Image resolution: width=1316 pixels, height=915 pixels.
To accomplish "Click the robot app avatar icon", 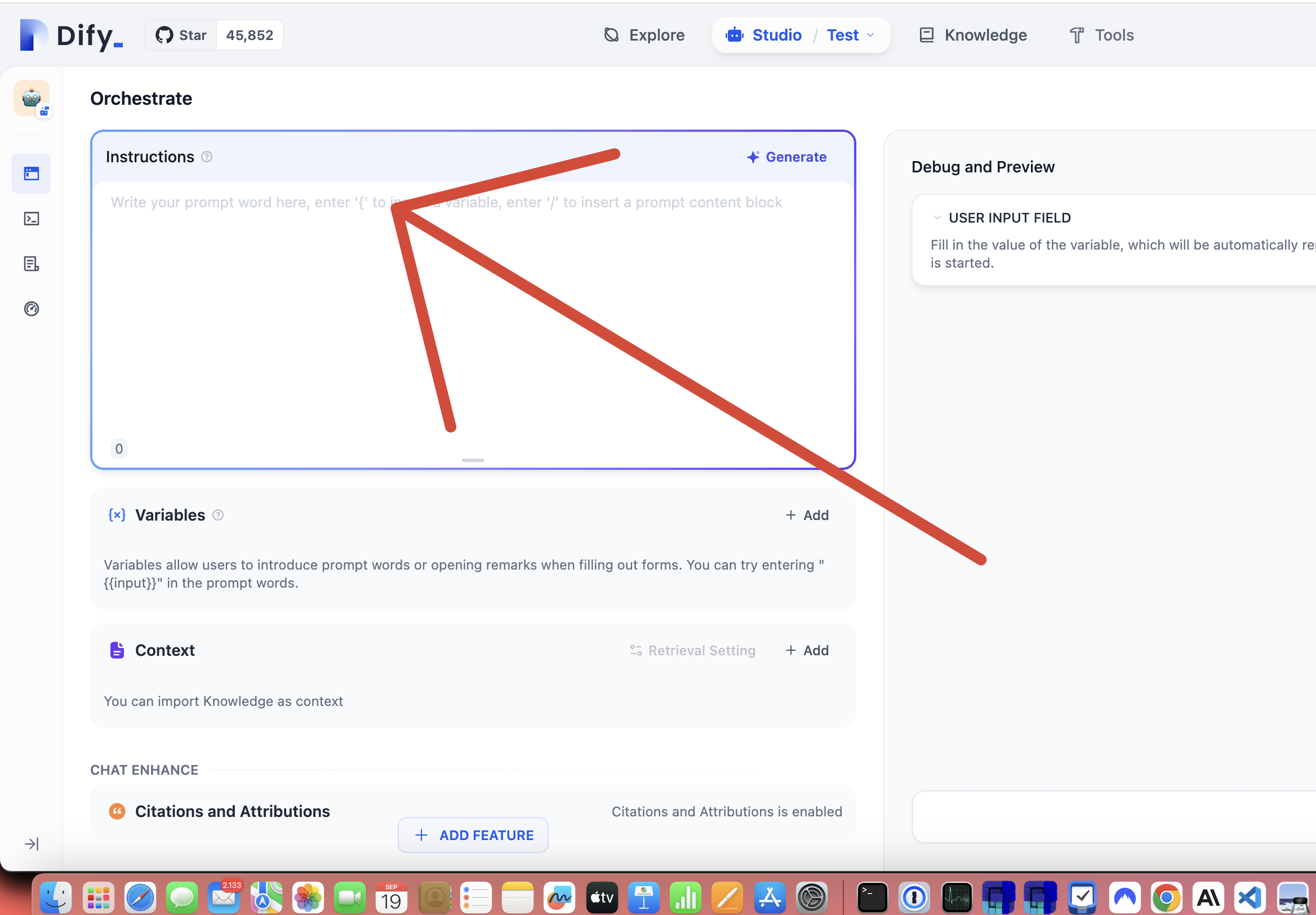I will [x=32, y=98].
